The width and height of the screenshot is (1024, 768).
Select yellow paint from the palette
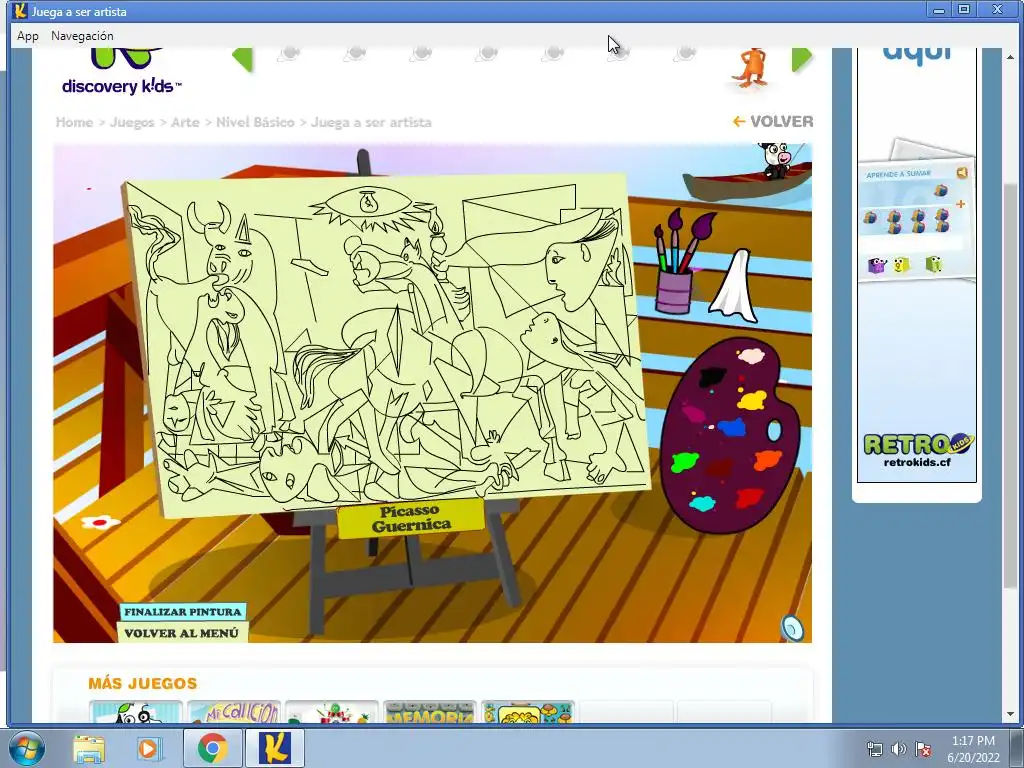click(x=752, y=400)
